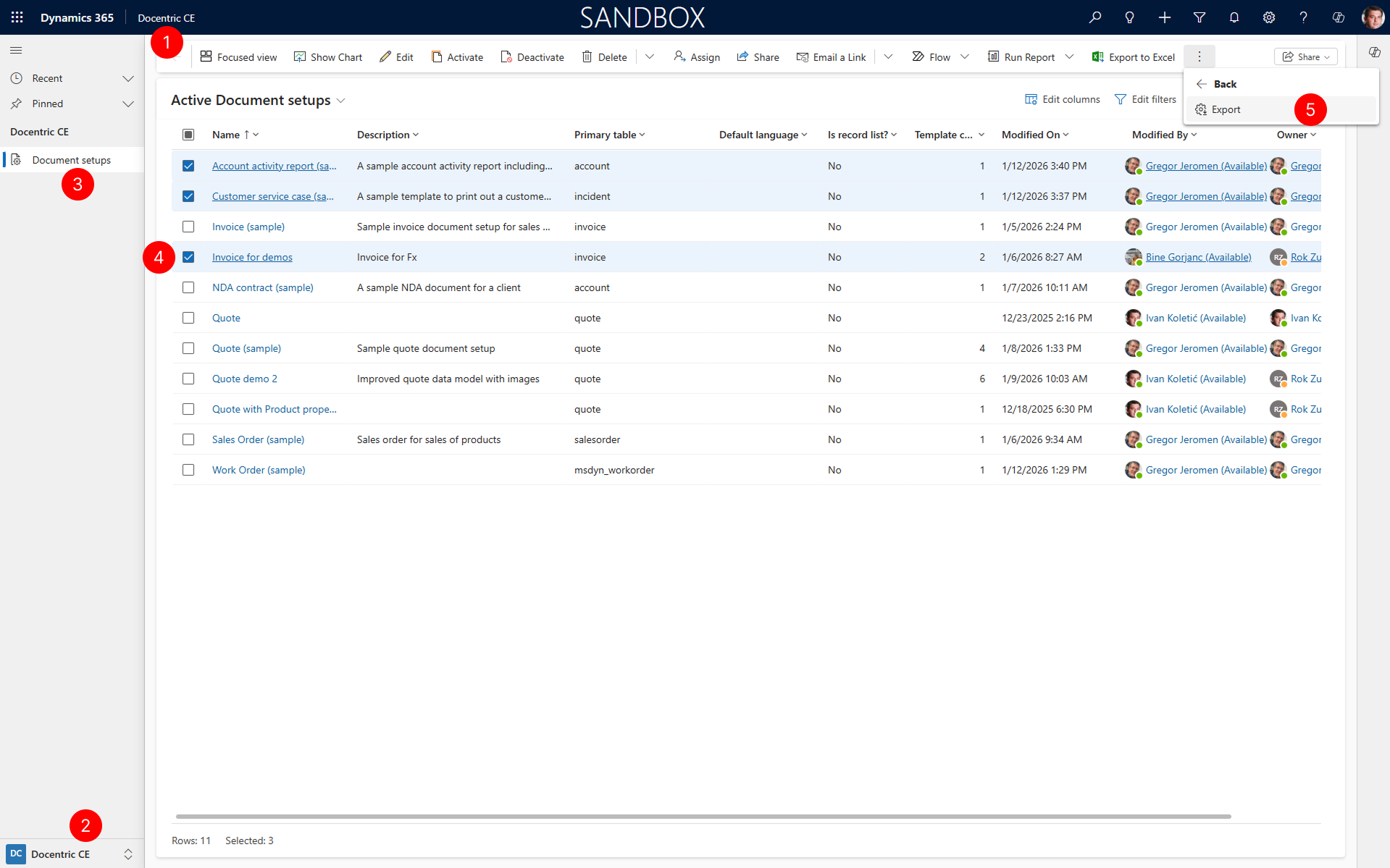
Task: Open Email a Link dropdown arrow
Action: (x=888, y=56)
